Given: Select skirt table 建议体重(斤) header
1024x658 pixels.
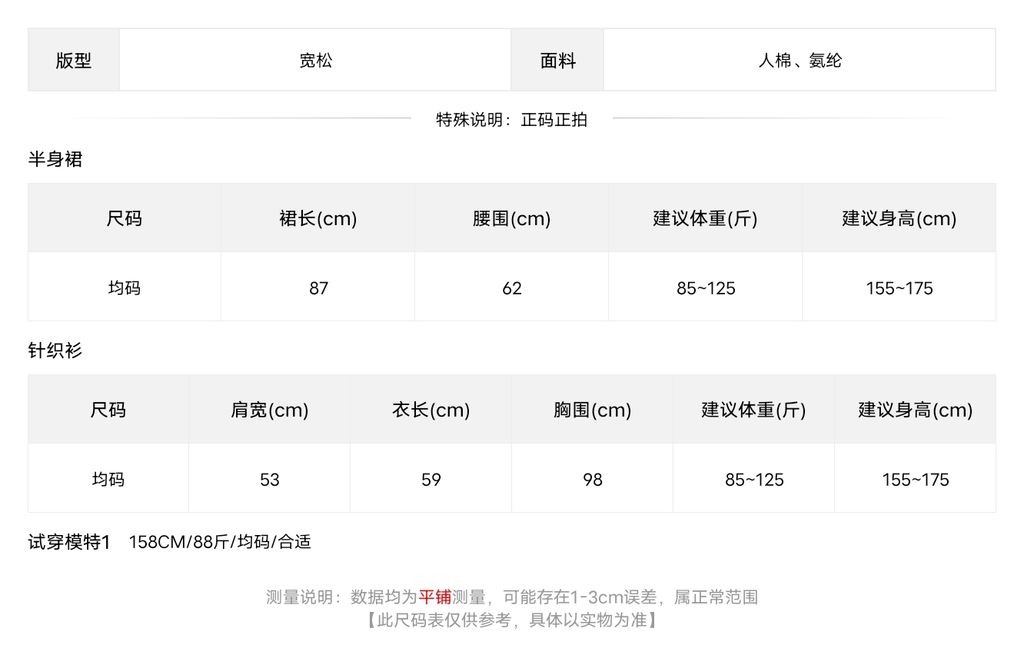Looking at the screenshot, I should [705, 218].
